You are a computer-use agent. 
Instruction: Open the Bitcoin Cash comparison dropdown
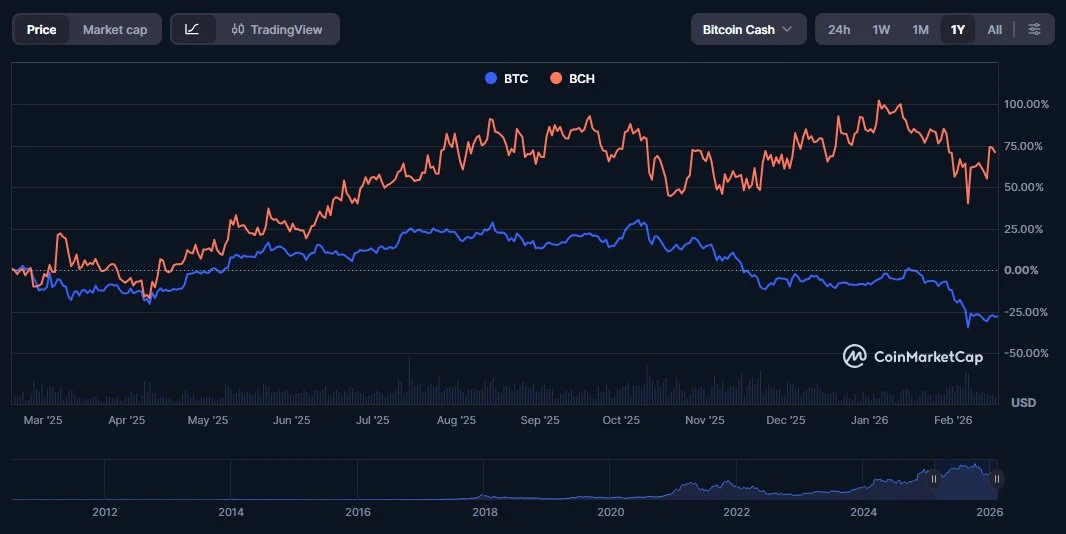(x=748, y=29)
